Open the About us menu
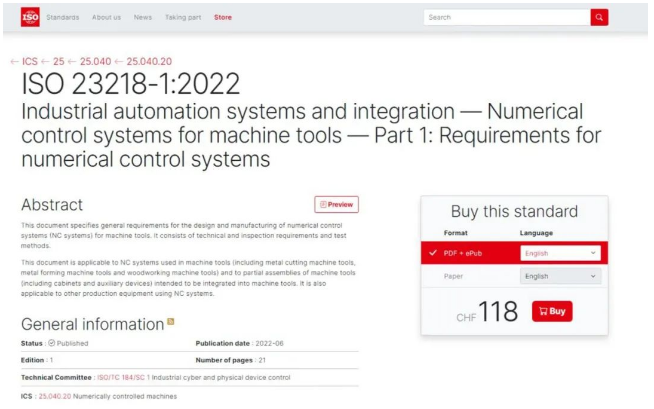 (x=106, y=17)
